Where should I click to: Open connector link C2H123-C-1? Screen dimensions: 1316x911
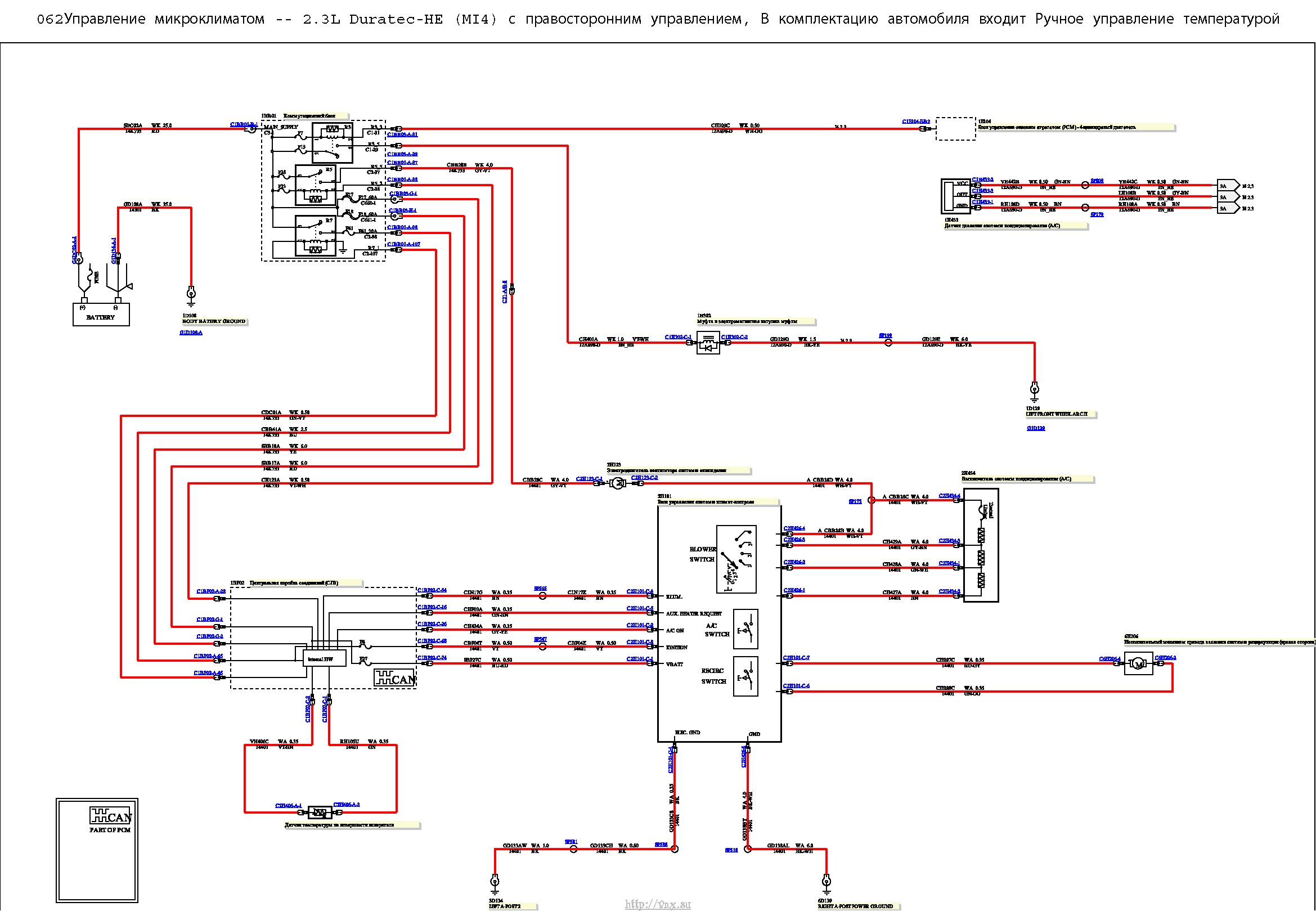[590, 479]
